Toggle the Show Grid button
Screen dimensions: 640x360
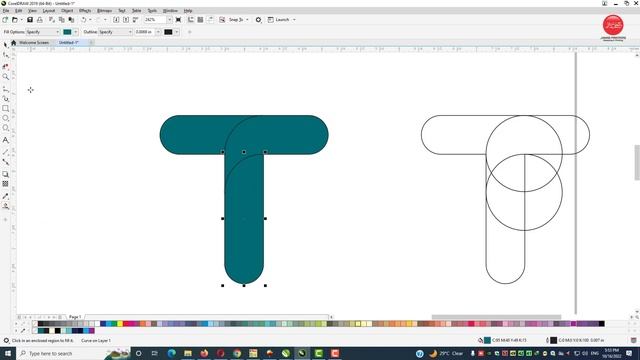coord(200,20)
